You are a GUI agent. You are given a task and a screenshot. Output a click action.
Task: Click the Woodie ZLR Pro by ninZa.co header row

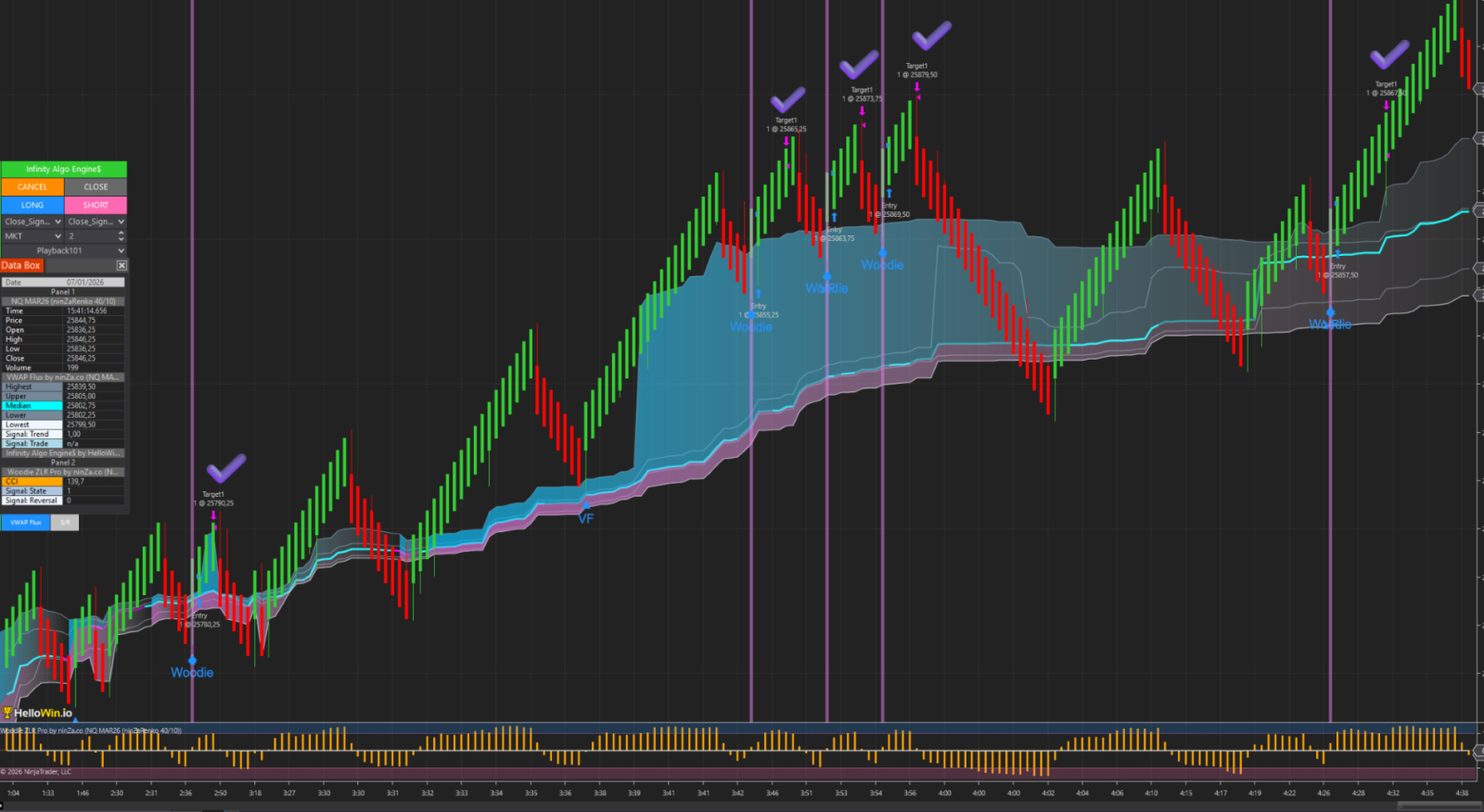click(x=63, y=472)
